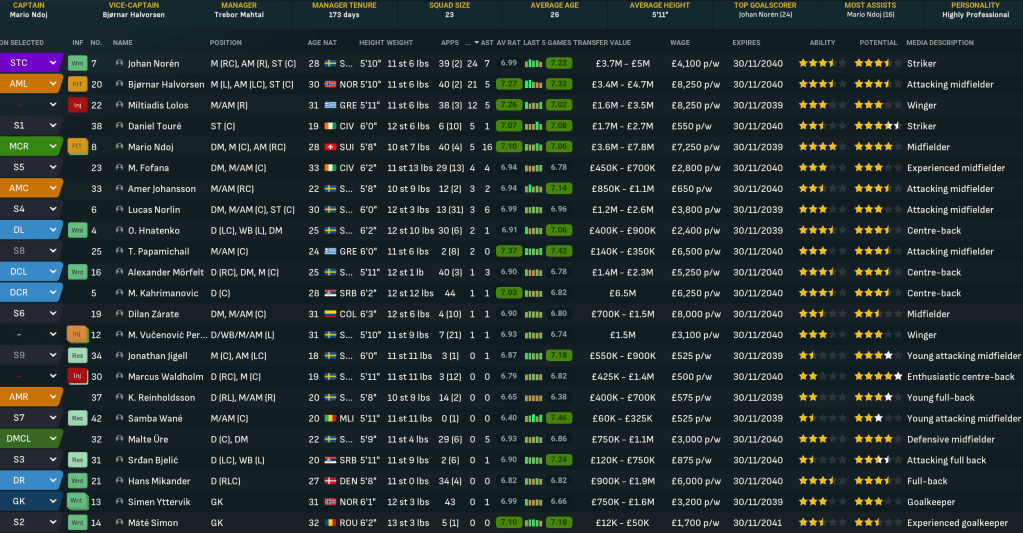This screenshot has width=1023, height=533.
Task: Click the person icon beside Daniel Touré
Action: (119, 126)
